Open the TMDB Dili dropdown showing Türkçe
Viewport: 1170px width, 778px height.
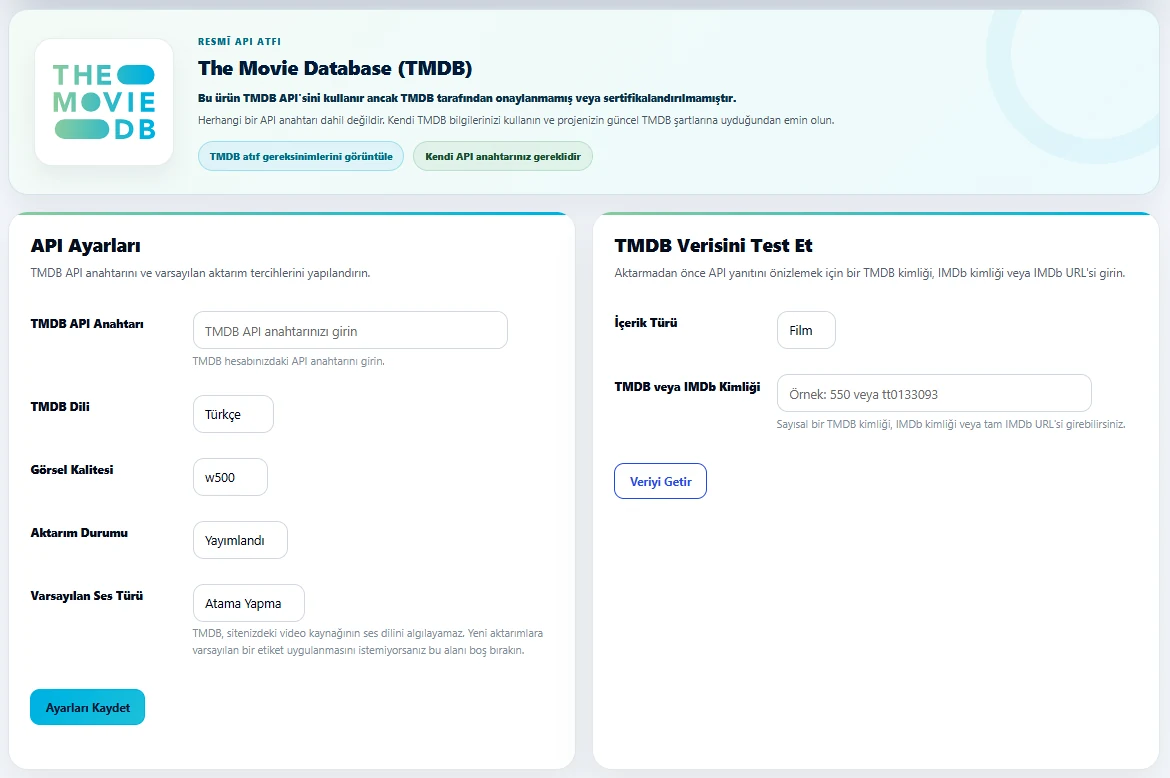pyautogui.click(x=234, y=414)
